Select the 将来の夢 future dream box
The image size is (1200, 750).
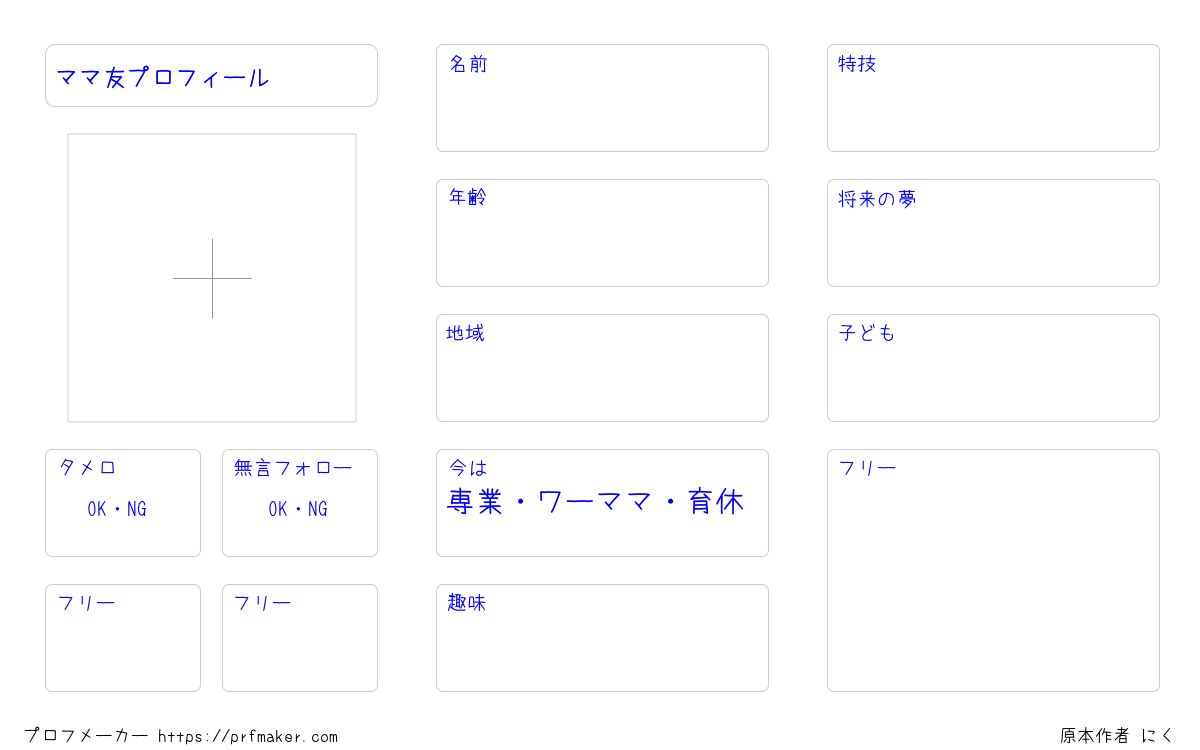point(993,233)
